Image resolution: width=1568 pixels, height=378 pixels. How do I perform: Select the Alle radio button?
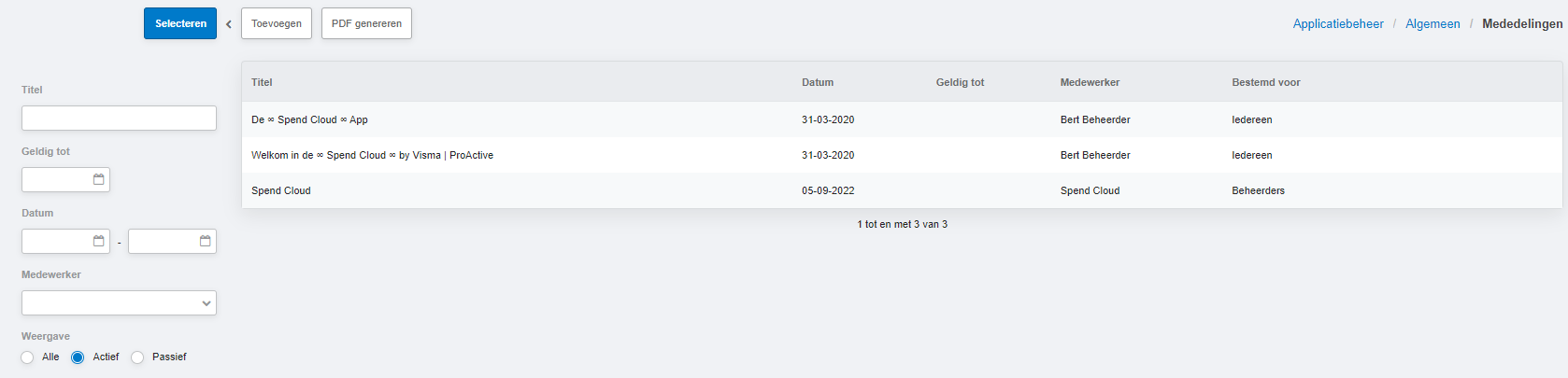tap(27, 357)
